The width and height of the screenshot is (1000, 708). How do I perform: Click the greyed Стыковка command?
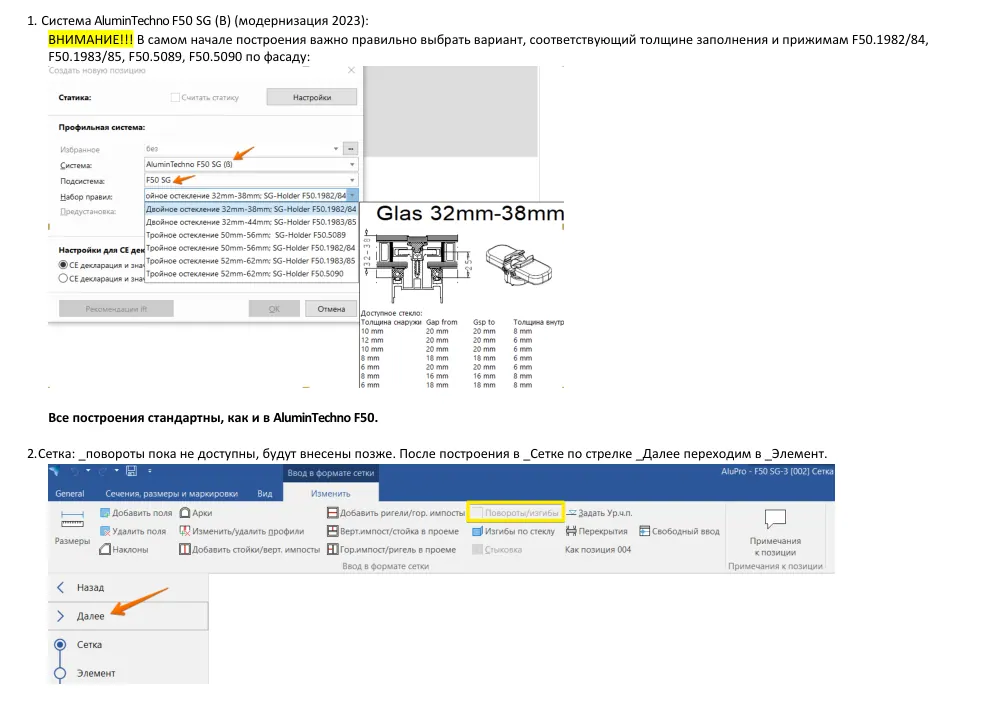497,549
